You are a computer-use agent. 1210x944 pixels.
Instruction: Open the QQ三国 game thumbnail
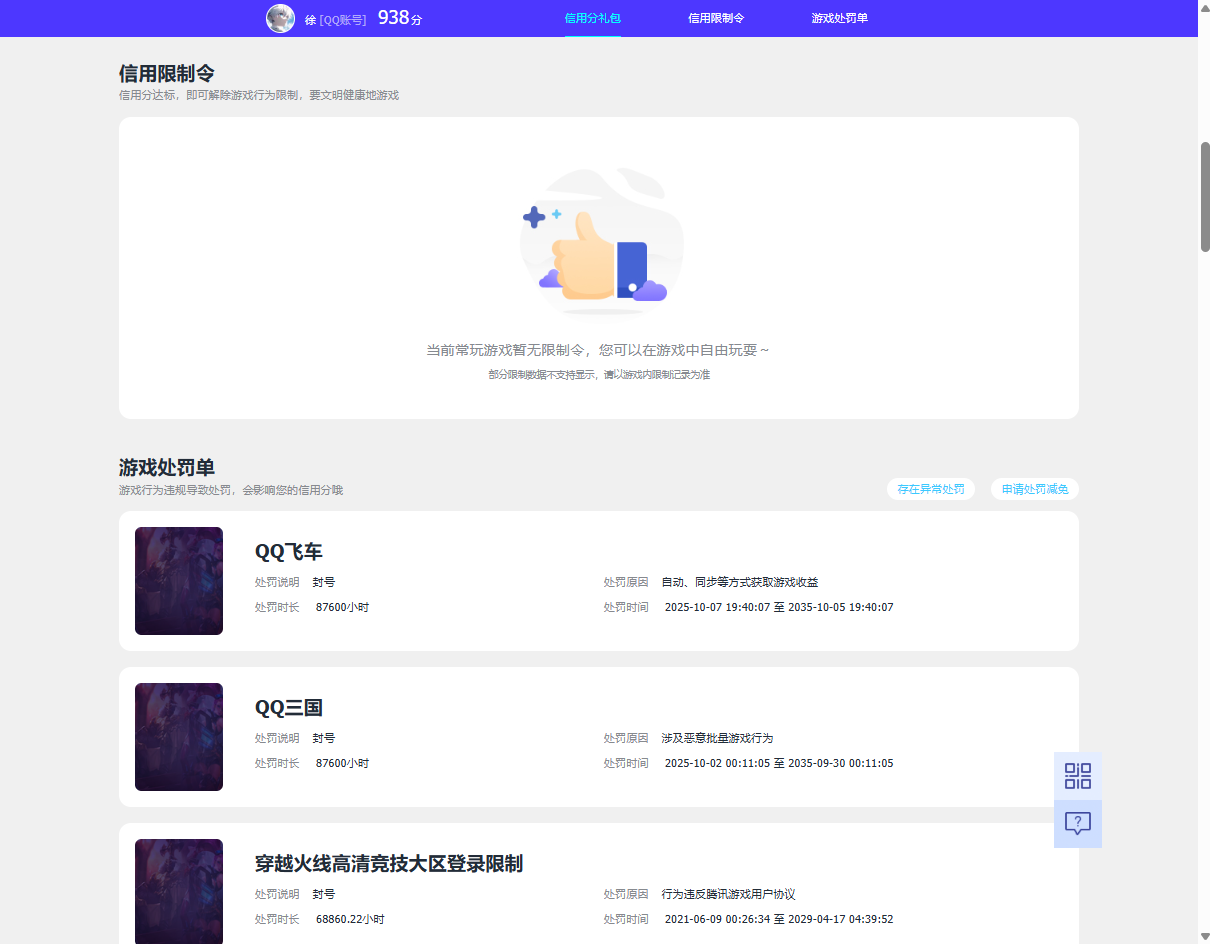pos(179,737)
